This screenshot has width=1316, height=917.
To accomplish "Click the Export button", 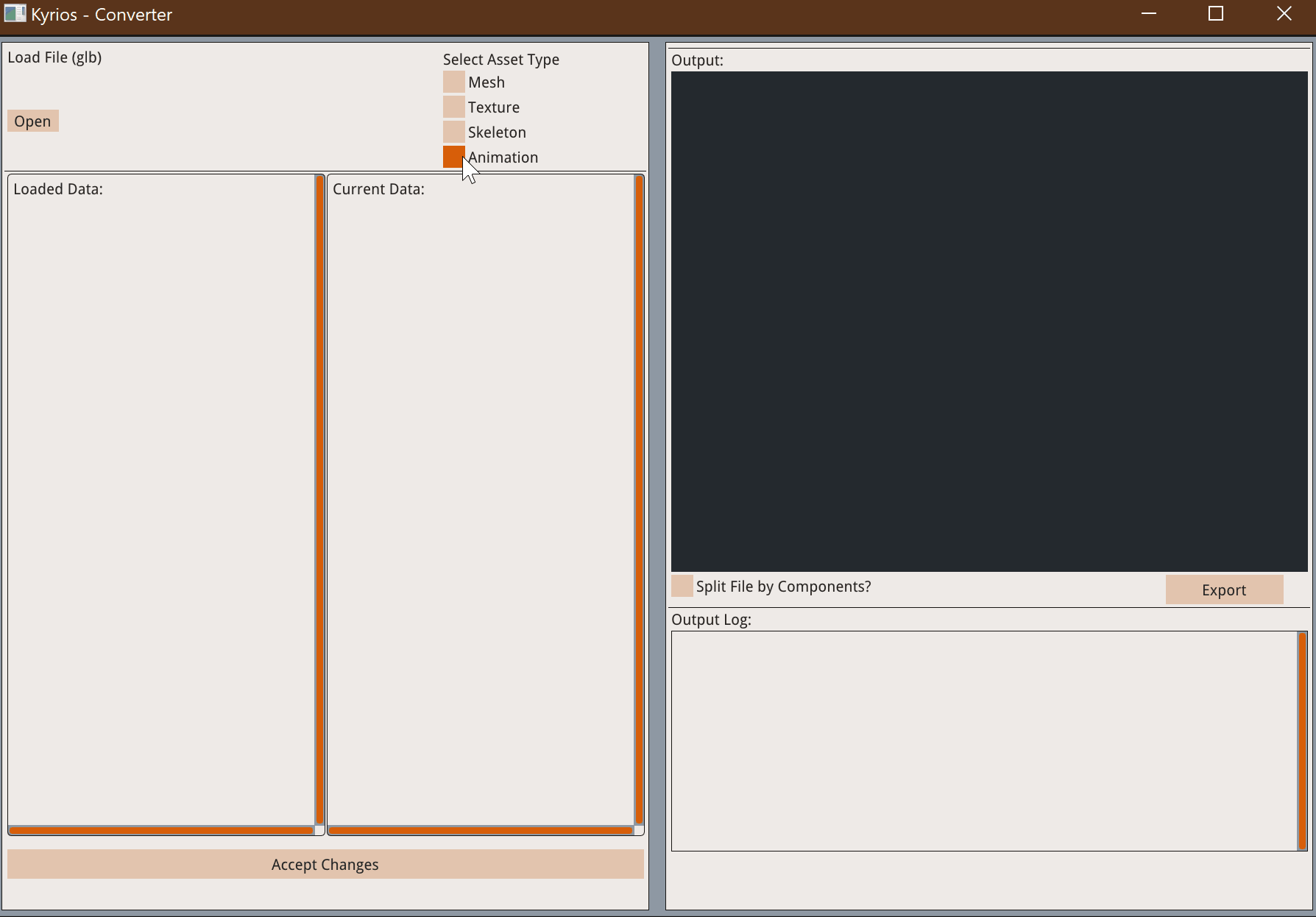I will pos(1224,589).
